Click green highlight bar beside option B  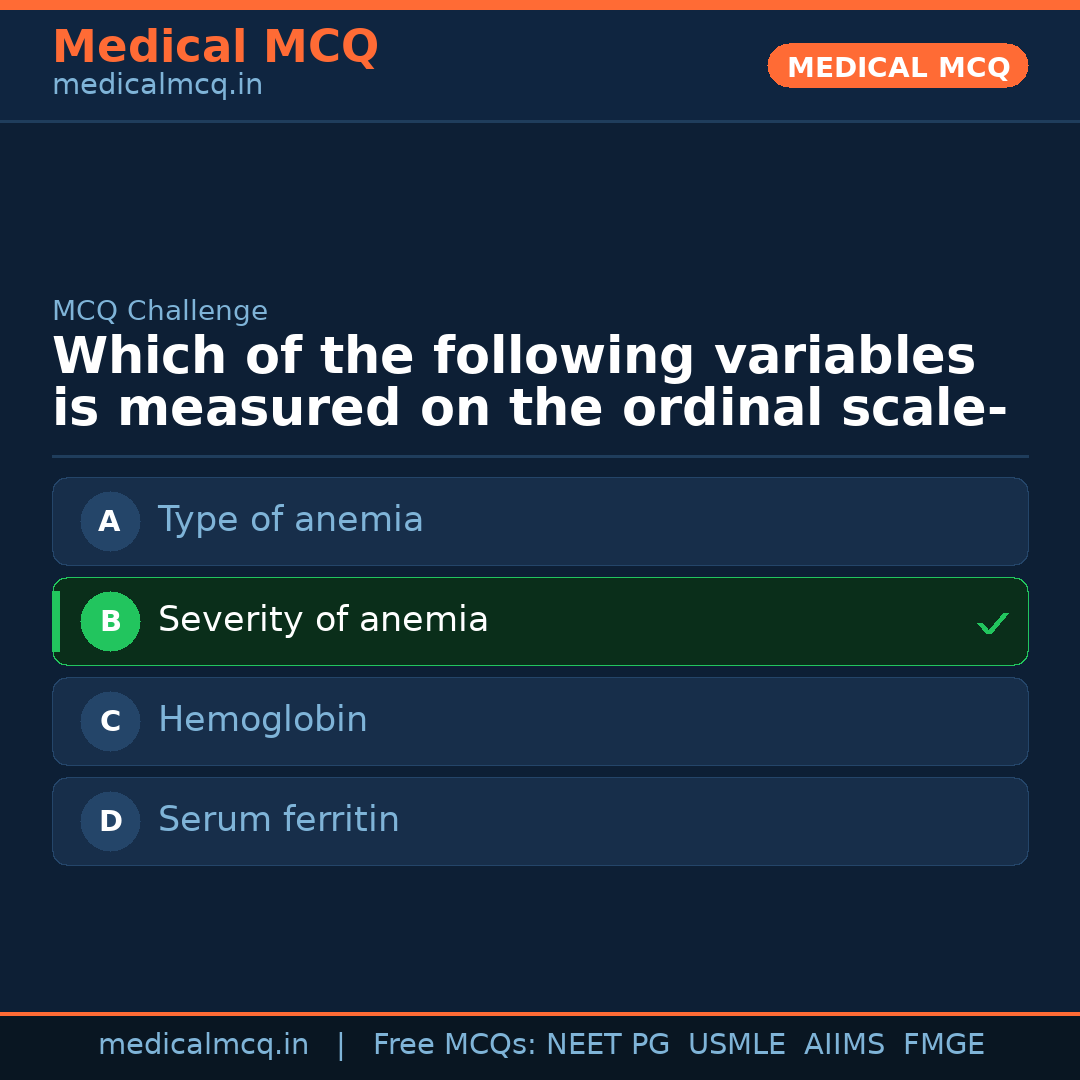coord(56,621)
